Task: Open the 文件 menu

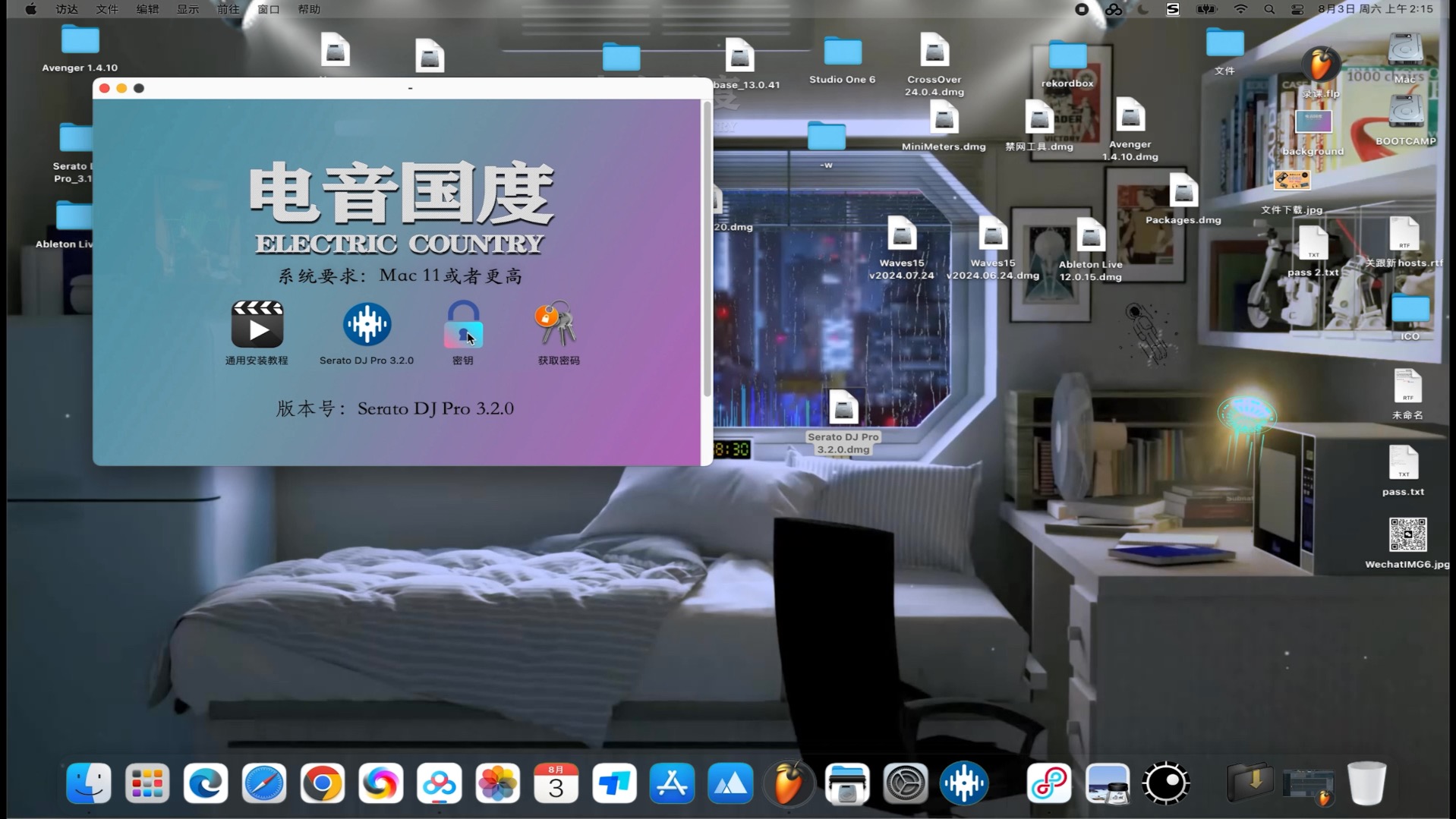Action: click(107, 9)
